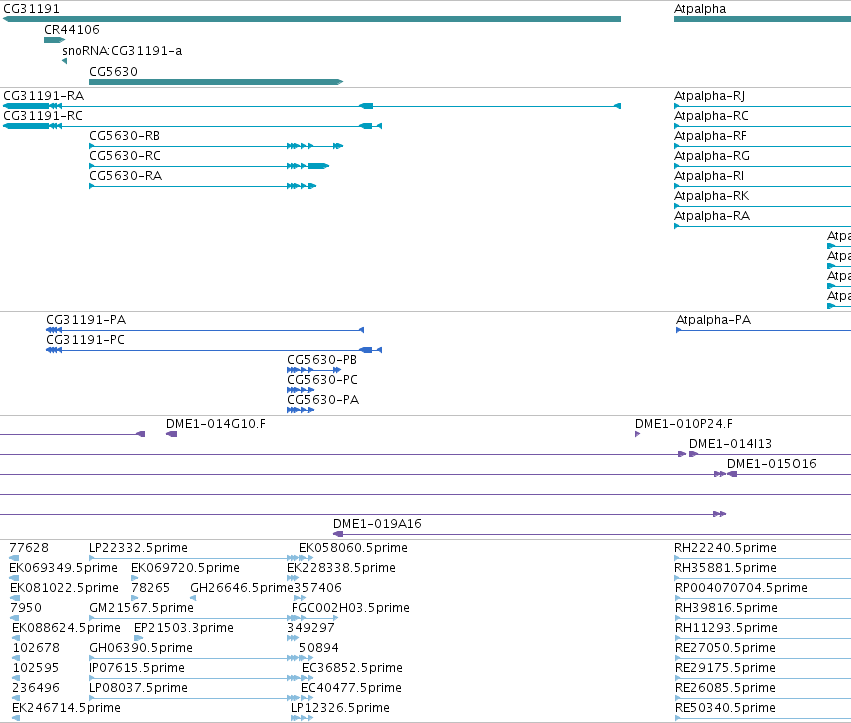The image size is (851, 723).
Task: Select transcript CG31191-RA
Action: point(312,106)
